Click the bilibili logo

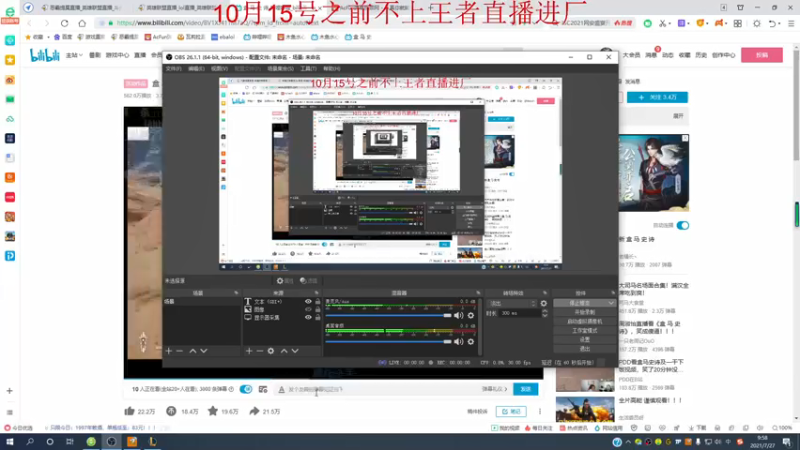point(44,55)
